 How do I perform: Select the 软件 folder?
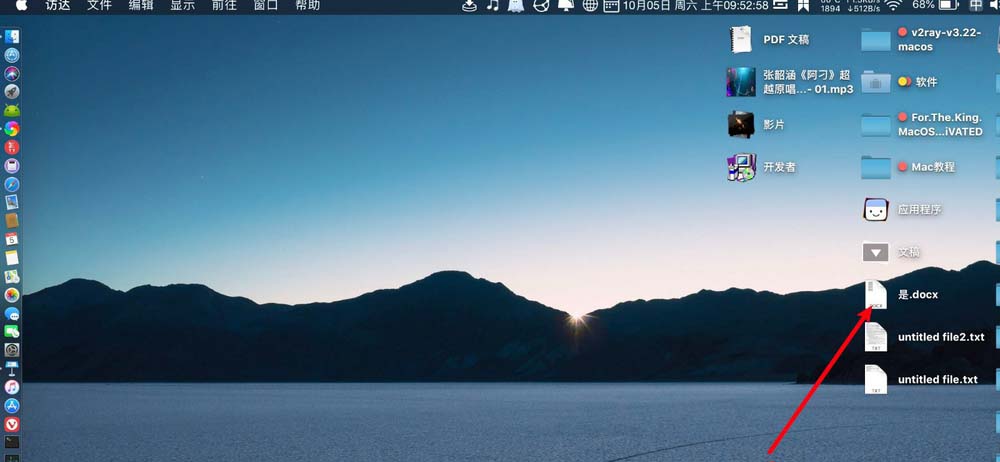876,82
